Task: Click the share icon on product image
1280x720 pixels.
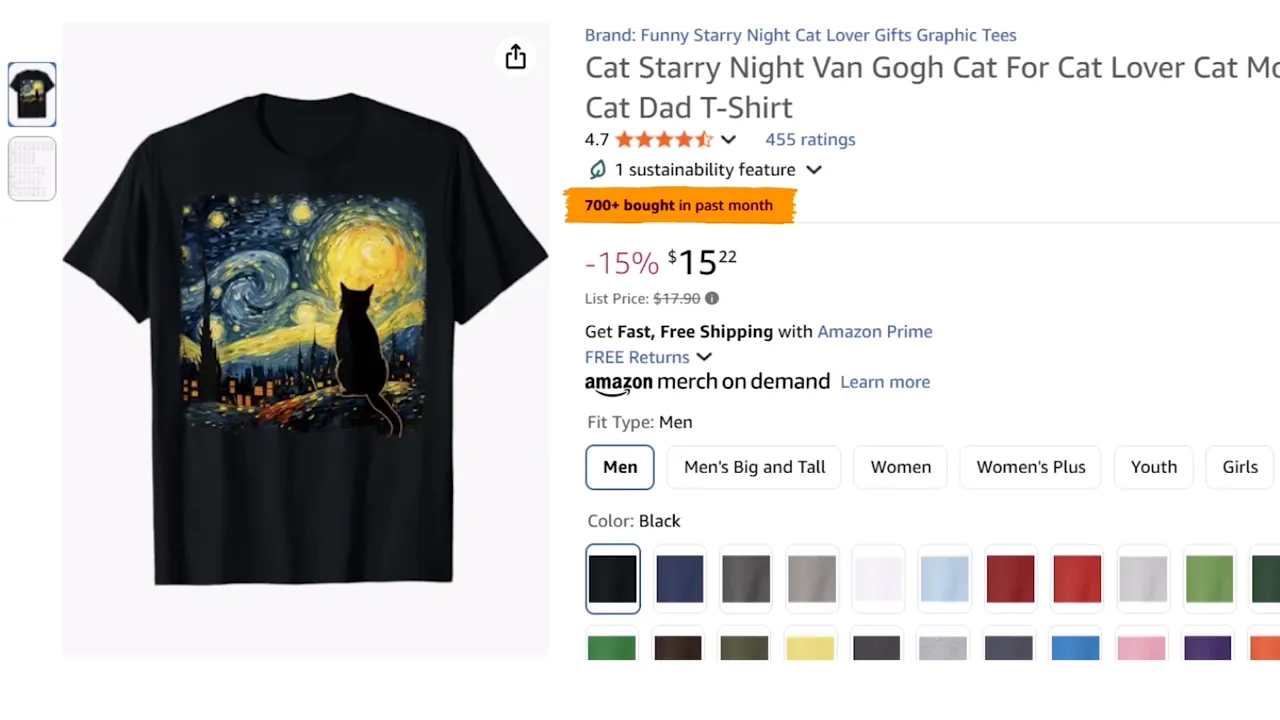Action: (x=515, y=57)
